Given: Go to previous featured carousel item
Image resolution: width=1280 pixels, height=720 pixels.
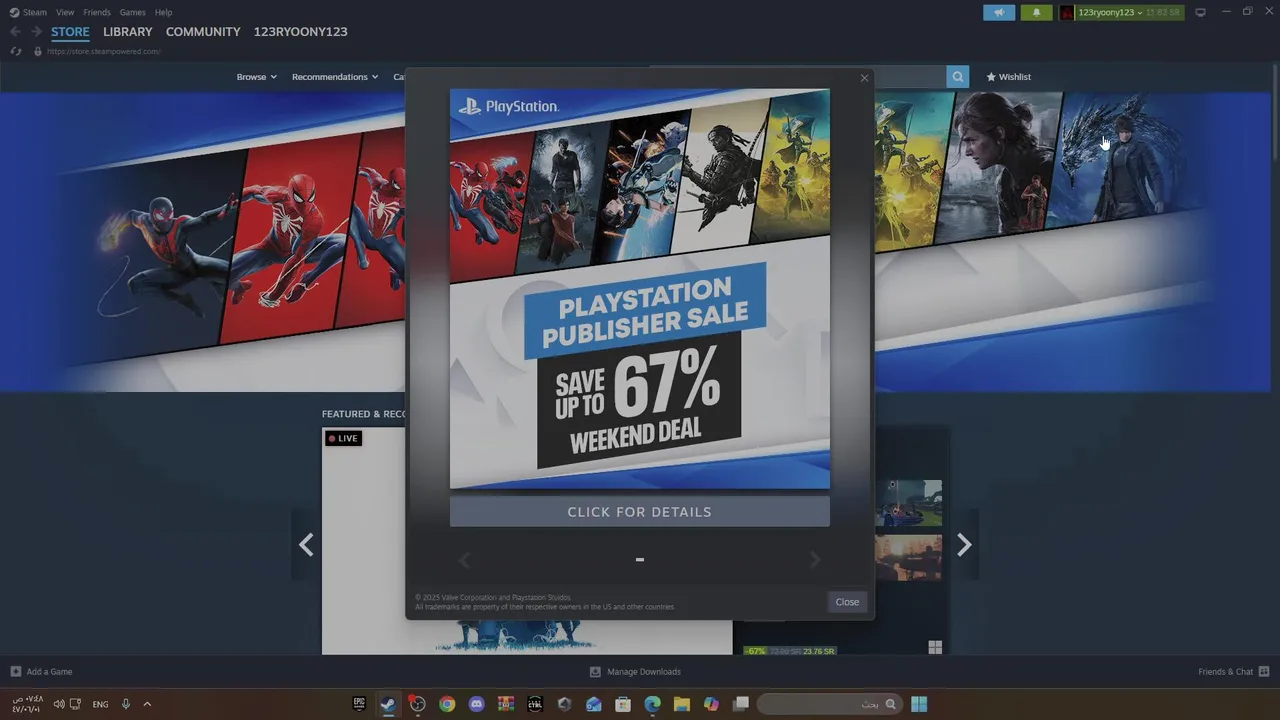Looking at the screenshot, I should [x=306, y=545].
